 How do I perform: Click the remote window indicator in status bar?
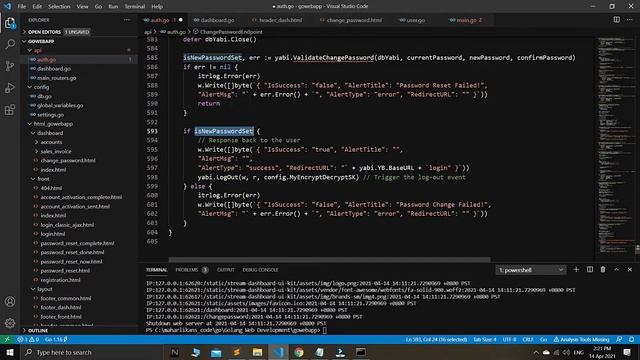pos(7,339)
